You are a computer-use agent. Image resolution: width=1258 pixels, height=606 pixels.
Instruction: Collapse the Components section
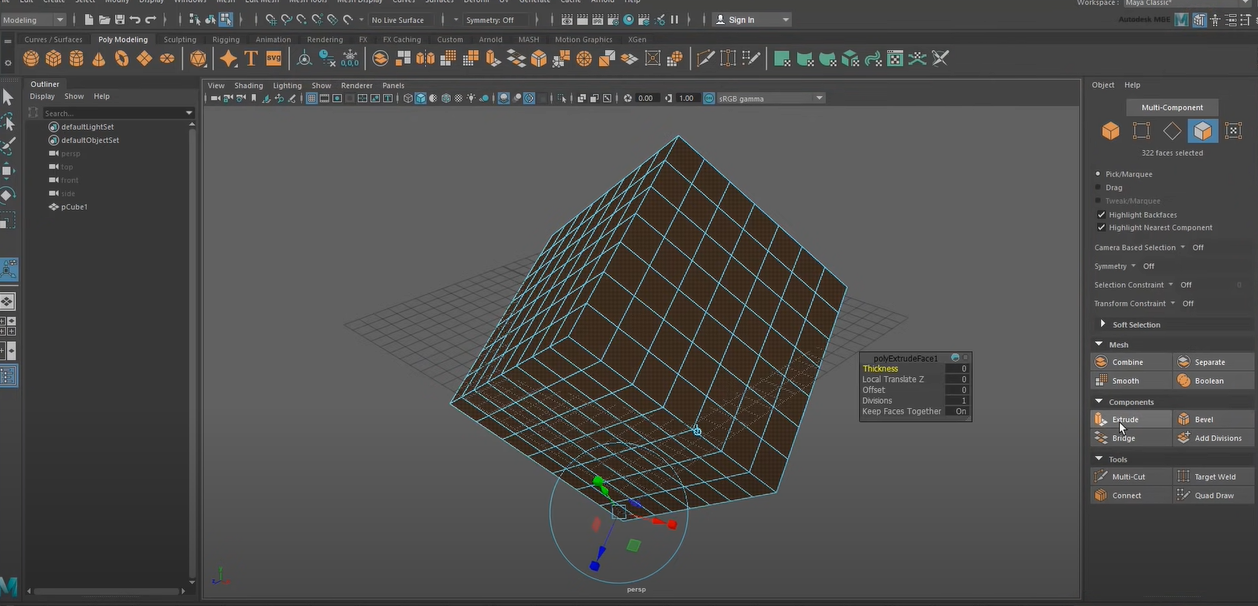coord(1099,401)
